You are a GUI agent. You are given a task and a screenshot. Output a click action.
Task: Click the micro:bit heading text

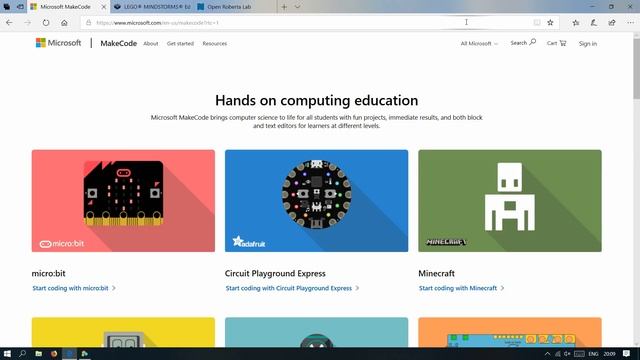coord(49,273)
